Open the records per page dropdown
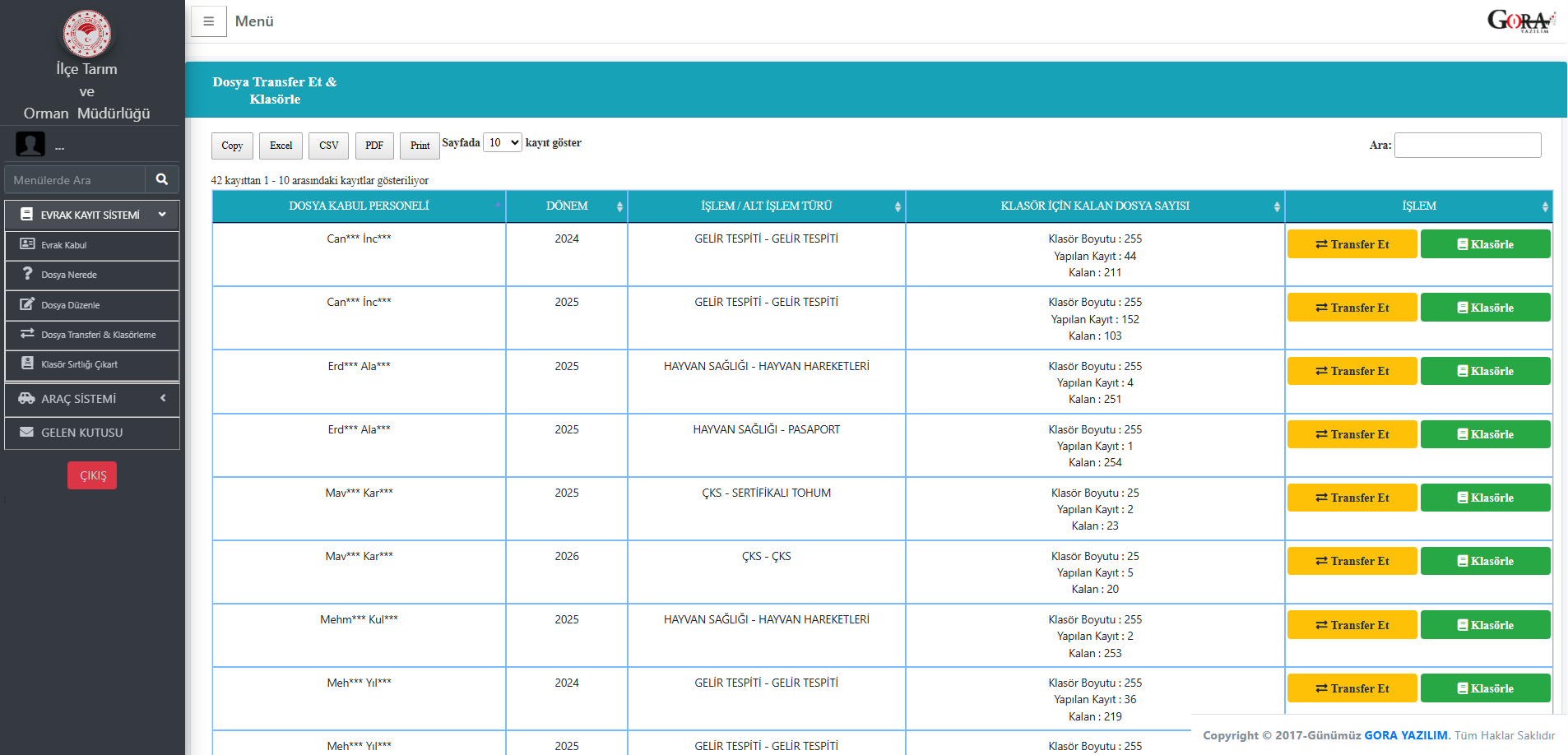Image resolution: width=1568 pixels, height=755 pixels. click(503, 143)
